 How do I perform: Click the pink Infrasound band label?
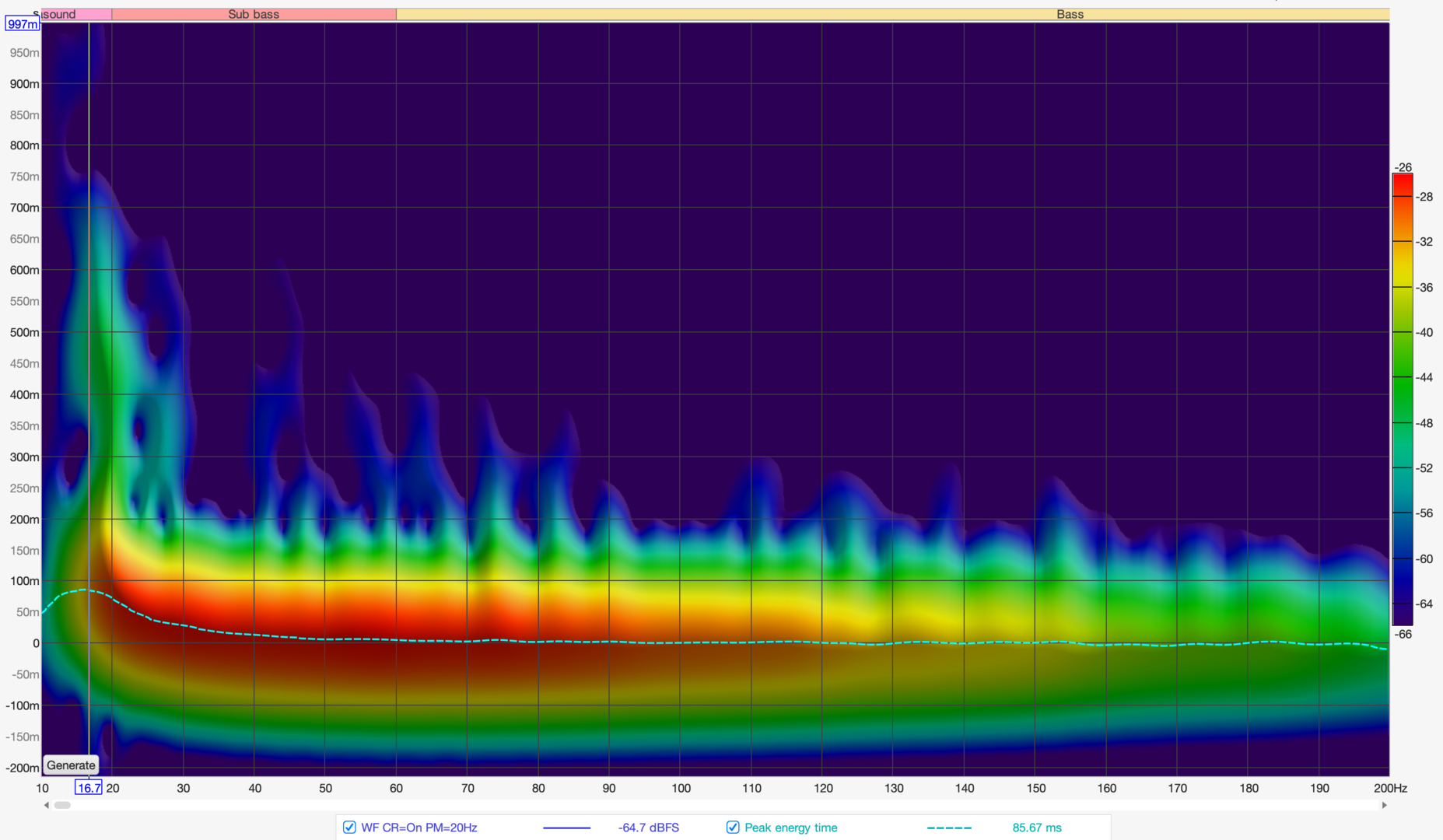pyautogui.click(x=75, y=14)
